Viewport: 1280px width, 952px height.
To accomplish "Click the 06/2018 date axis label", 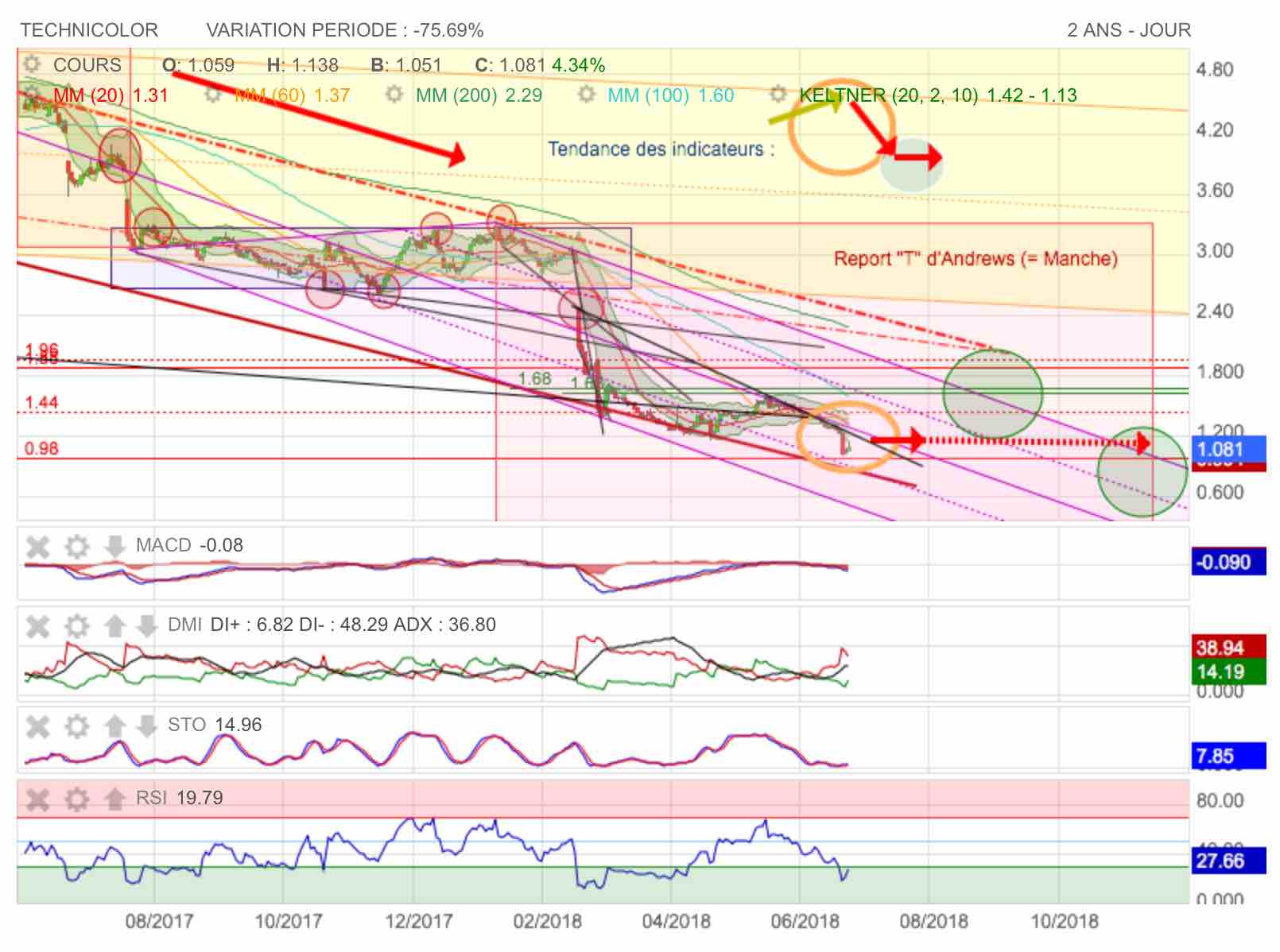I will point(805,922).
